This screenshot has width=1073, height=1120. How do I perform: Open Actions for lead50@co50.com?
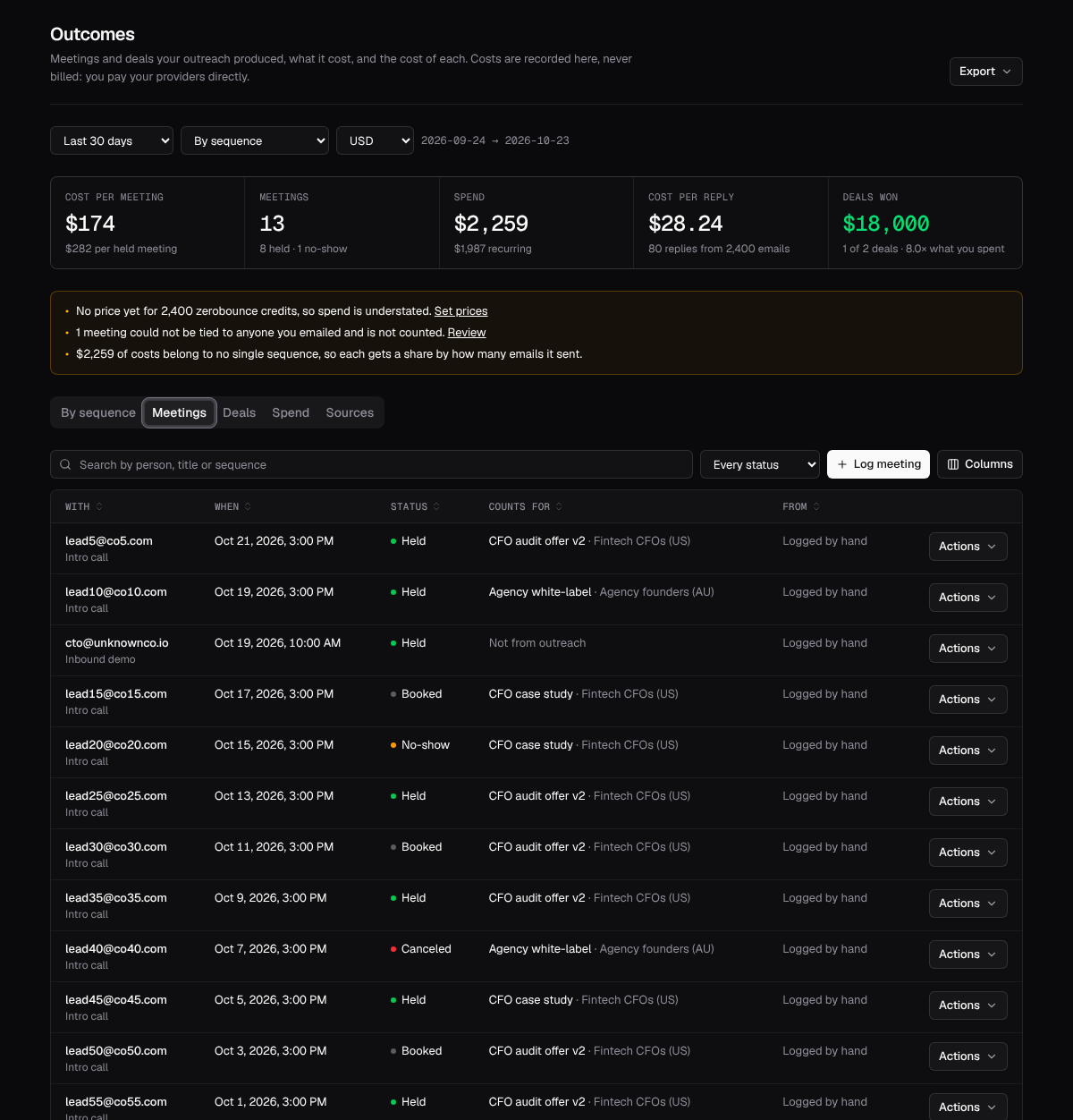(968, 1056)
